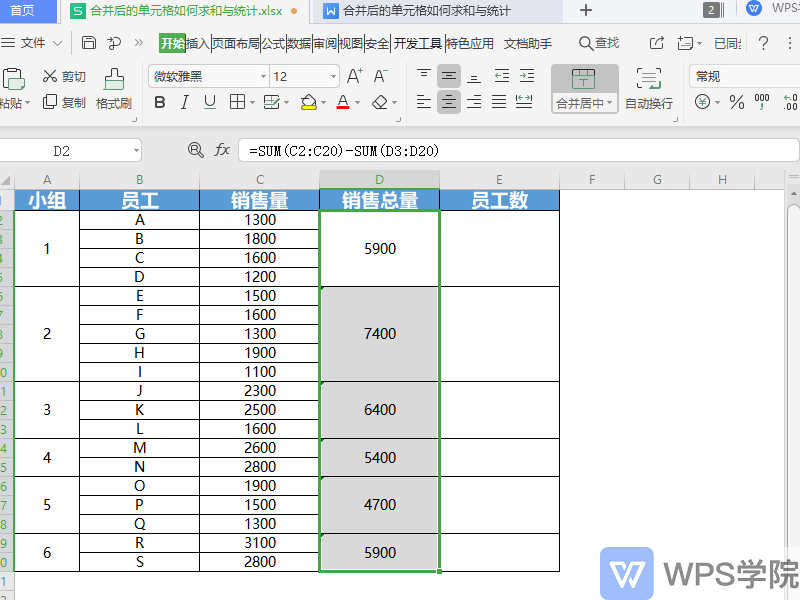The width and height of the screenshot is (800, 600).
Task: Open the font name dropdown 微软雅黑
Action: coord(264,77)
